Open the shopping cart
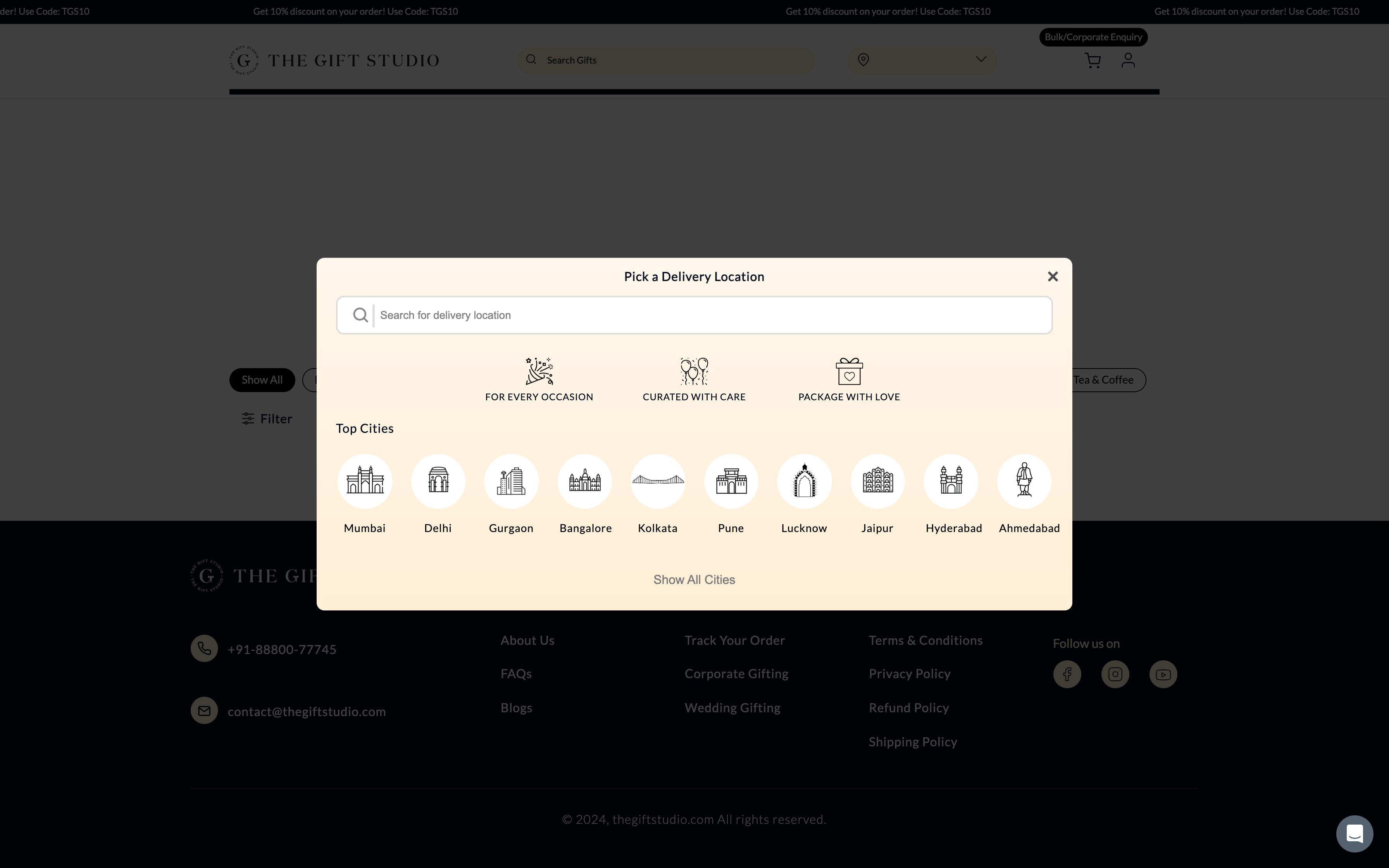The image size is (1389, 868). click(x=1092, y=61)
